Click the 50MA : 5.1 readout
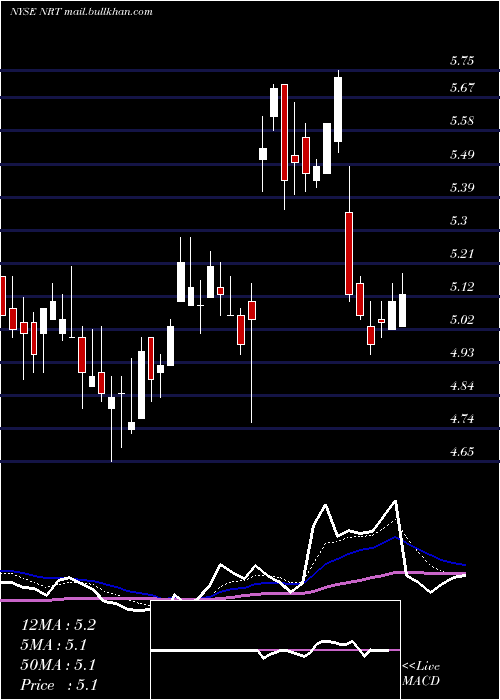The width and height of the screenshot is (500, 700). 58,665
